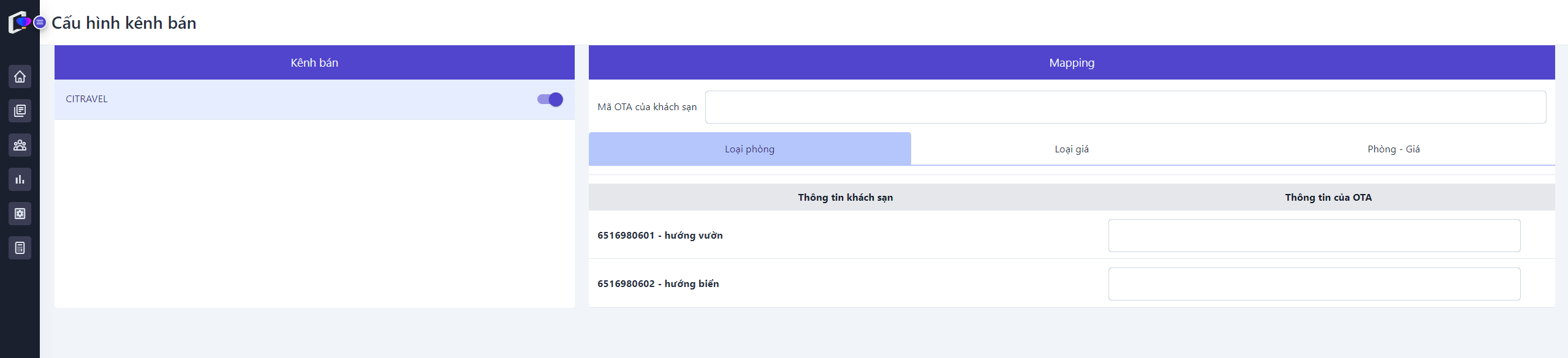Click the Kênh bán panel header

coord(314,62)
